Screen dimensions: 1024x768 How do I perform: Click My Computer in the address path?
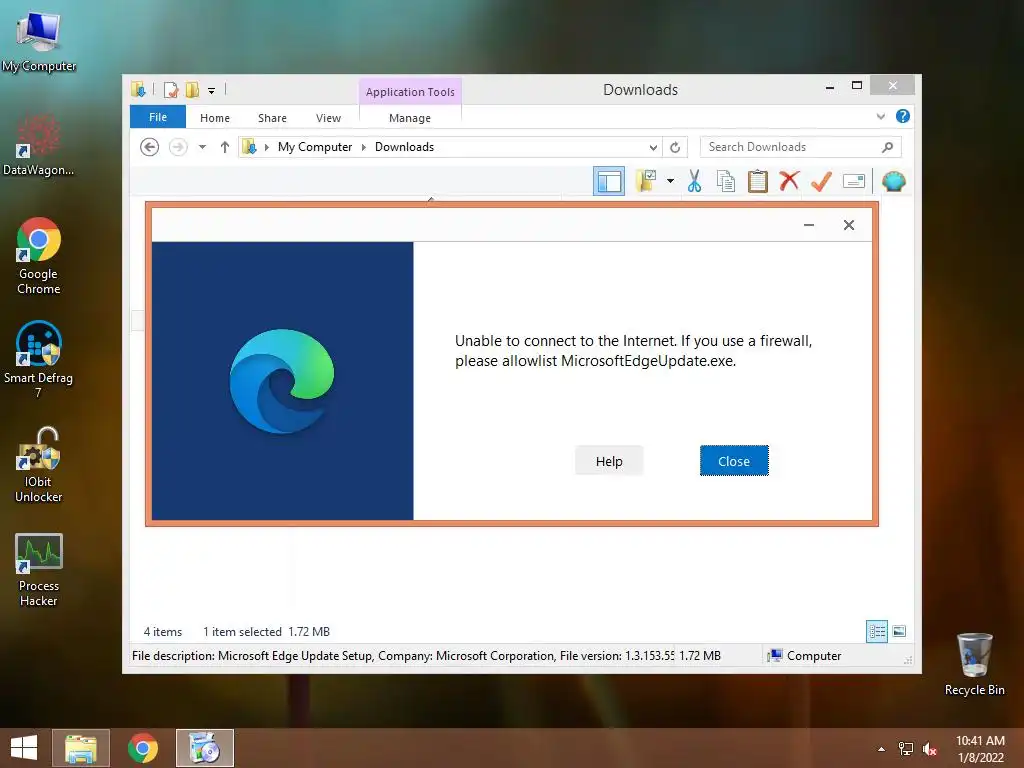pos(315,147)
